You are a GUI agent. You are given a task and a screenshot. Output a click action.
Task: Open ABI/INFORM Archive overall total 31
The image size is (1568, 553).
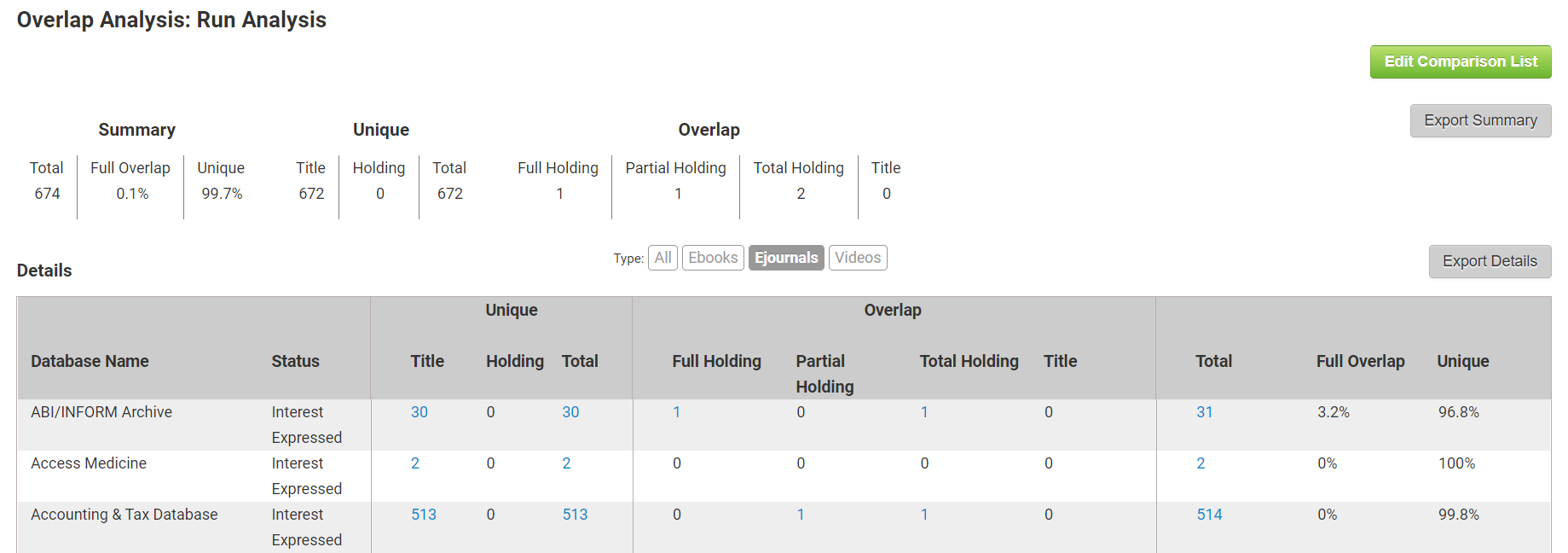click(1204, 412)
